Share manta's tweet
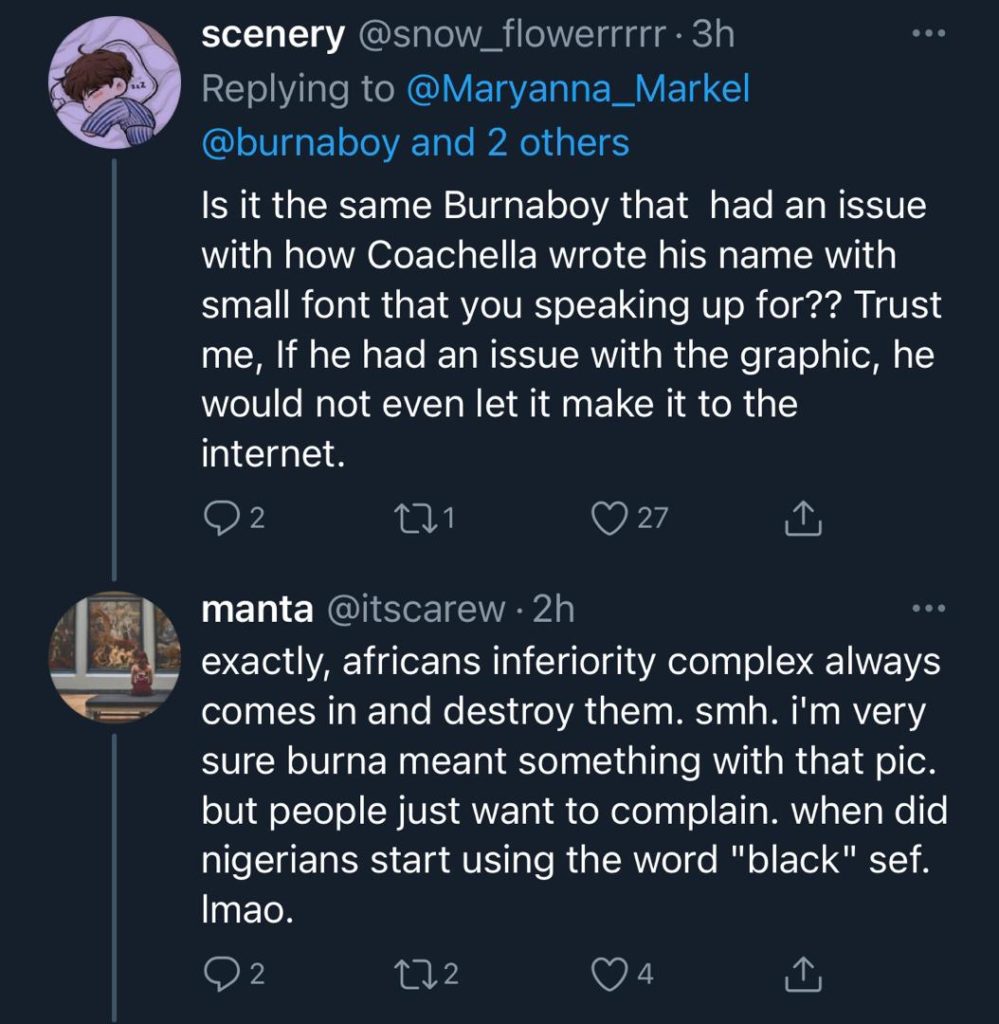Viewport: 999px width, 1024px height. (802, 974)
